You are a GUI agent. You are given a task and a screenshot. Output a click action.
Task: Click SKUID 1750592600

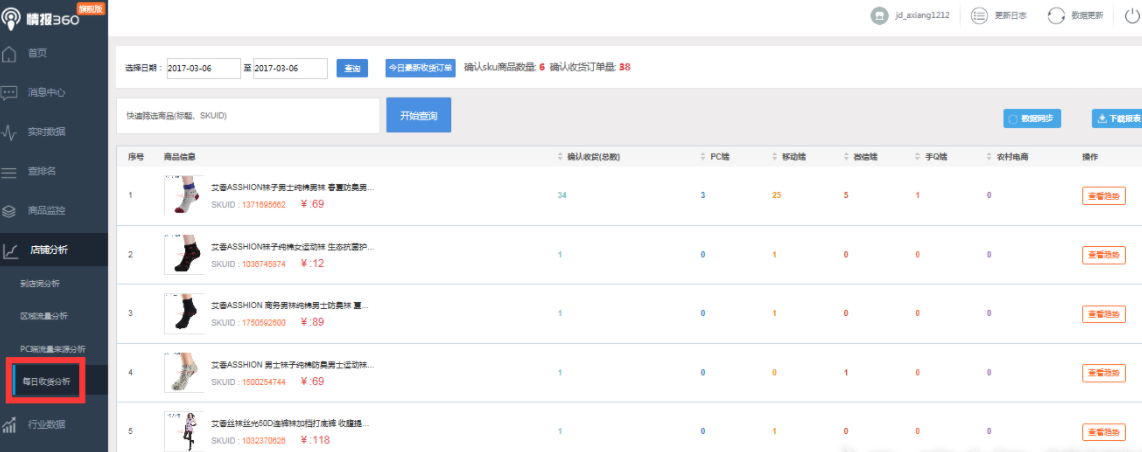tap(264, 323)
